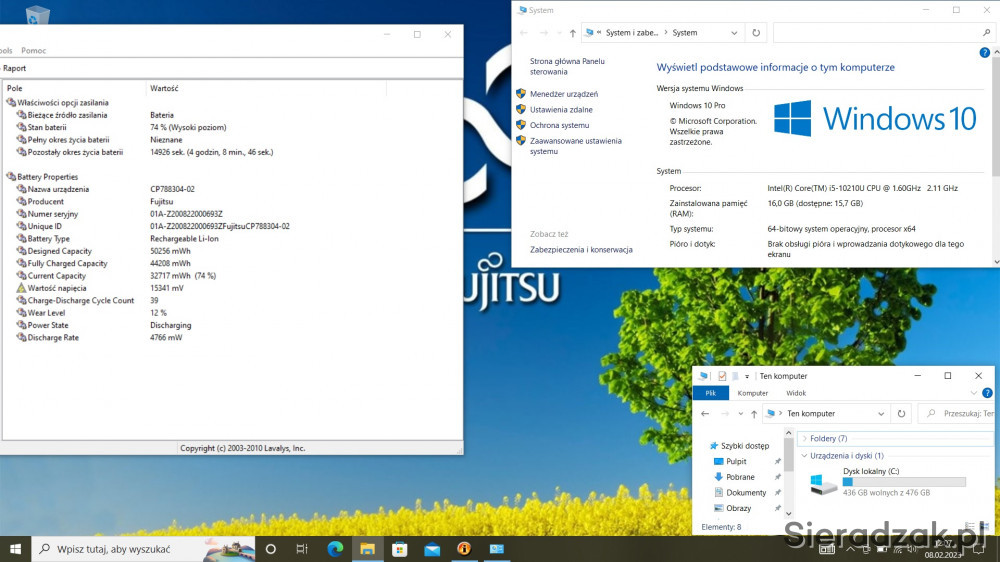
Task: Select Dysk lokalny (C:) drive
Action: click(887, 483)
